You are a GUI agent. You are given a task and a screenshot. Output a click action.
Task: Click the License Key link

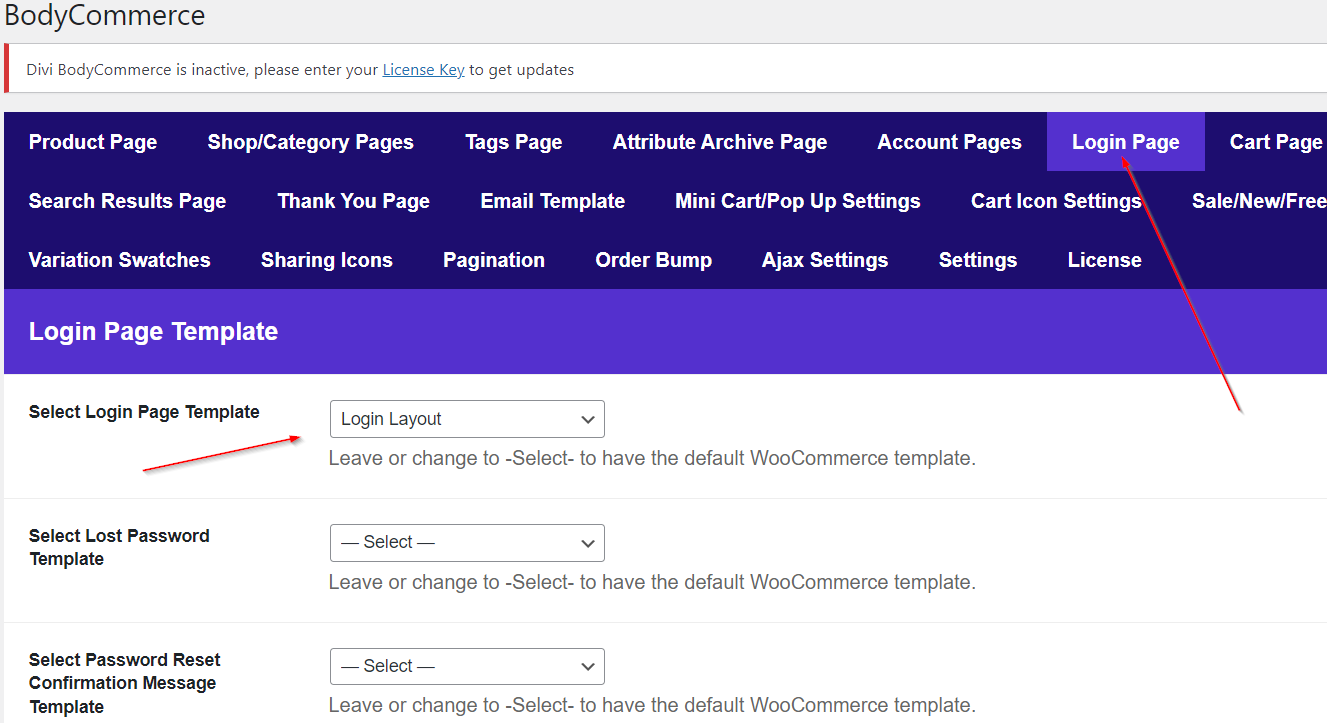[x=423, y=70]
